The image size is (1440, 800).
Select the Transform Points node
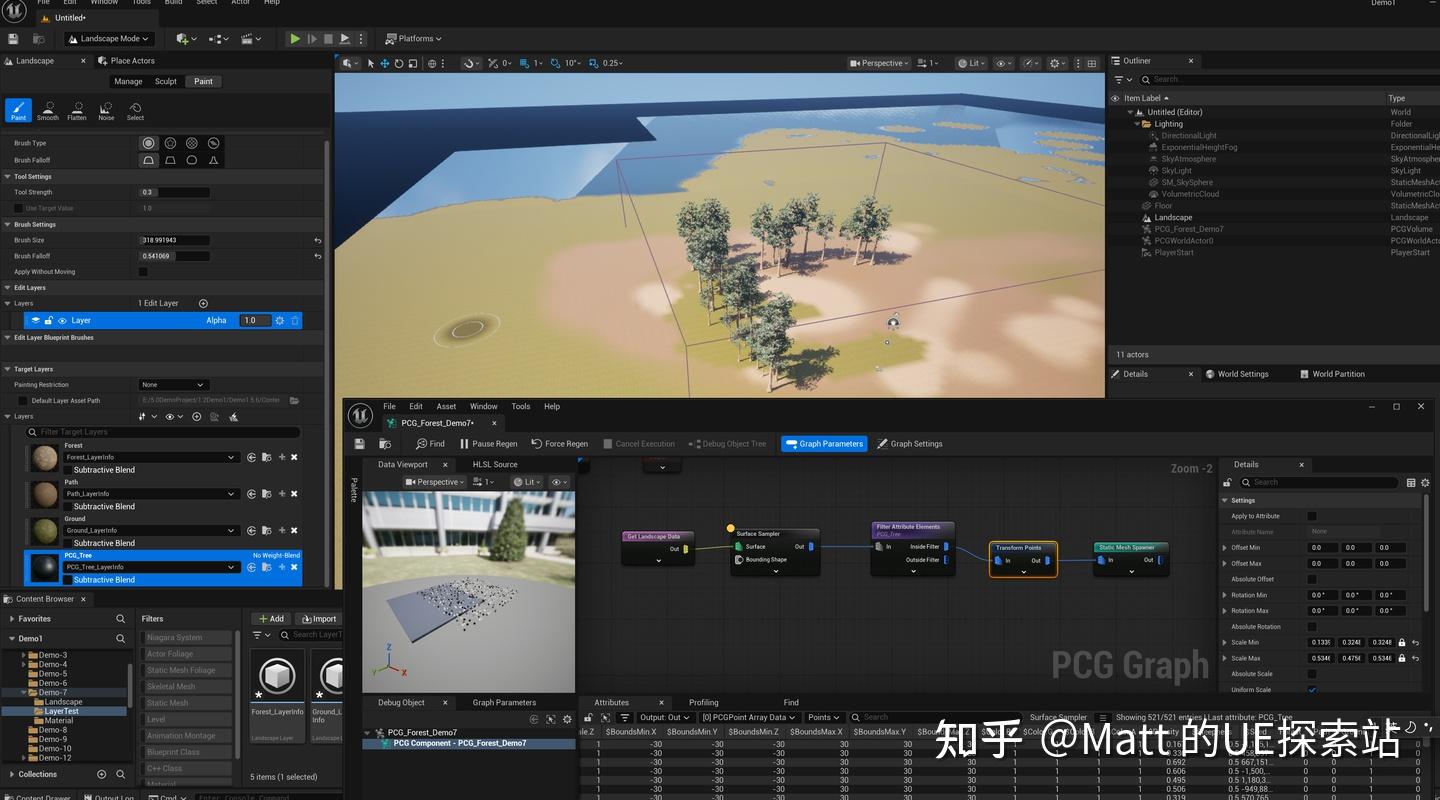1023,559
